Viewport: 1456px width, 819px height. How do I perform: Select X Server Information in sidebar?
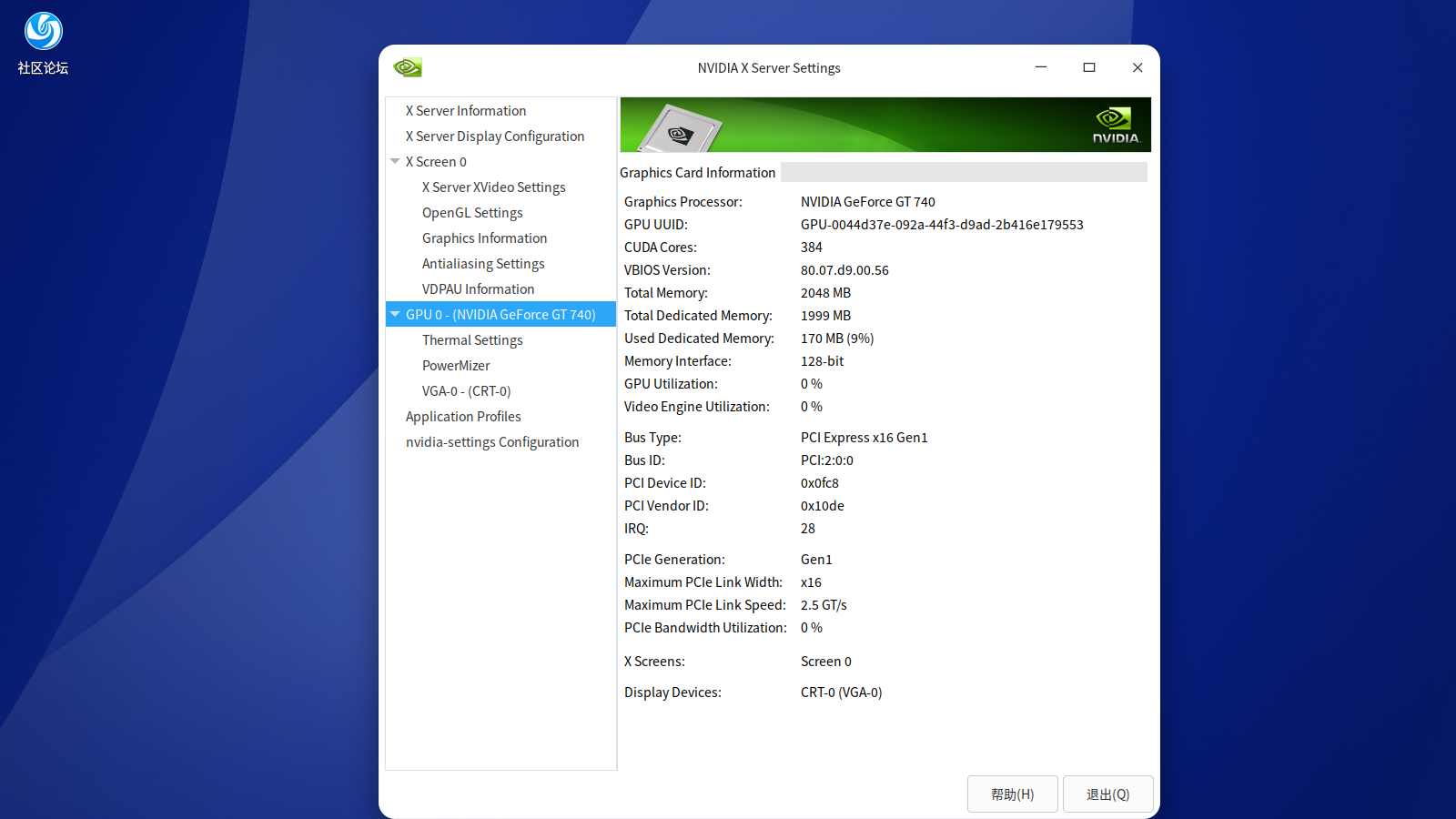(x=466, y=111)
